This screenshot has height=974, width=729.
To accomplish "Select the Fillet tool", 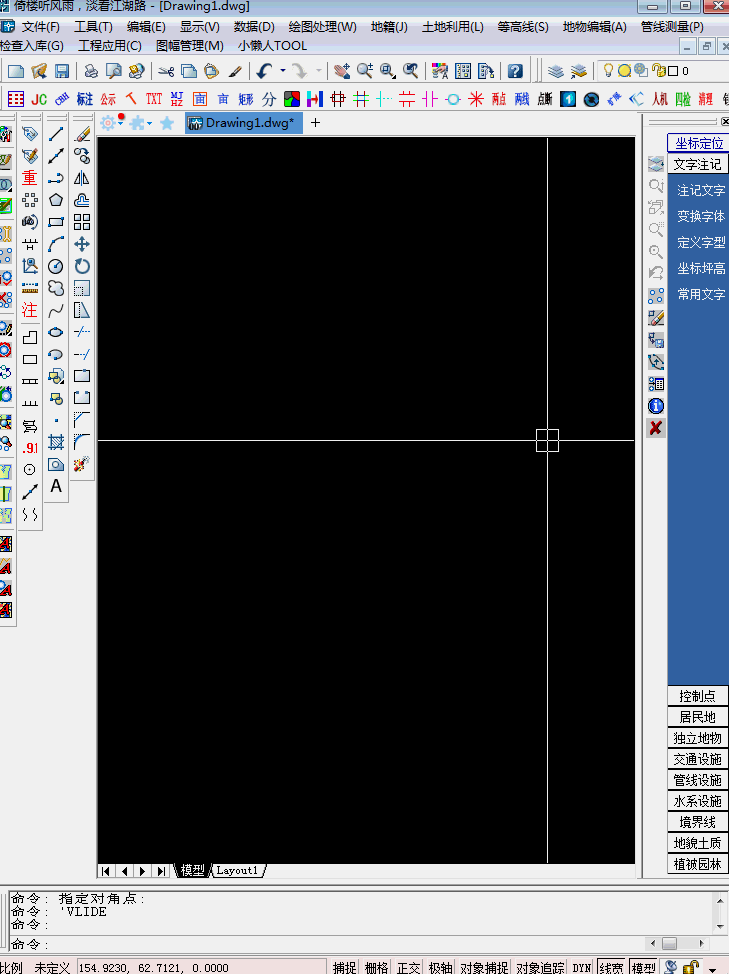I will (82, 442).
